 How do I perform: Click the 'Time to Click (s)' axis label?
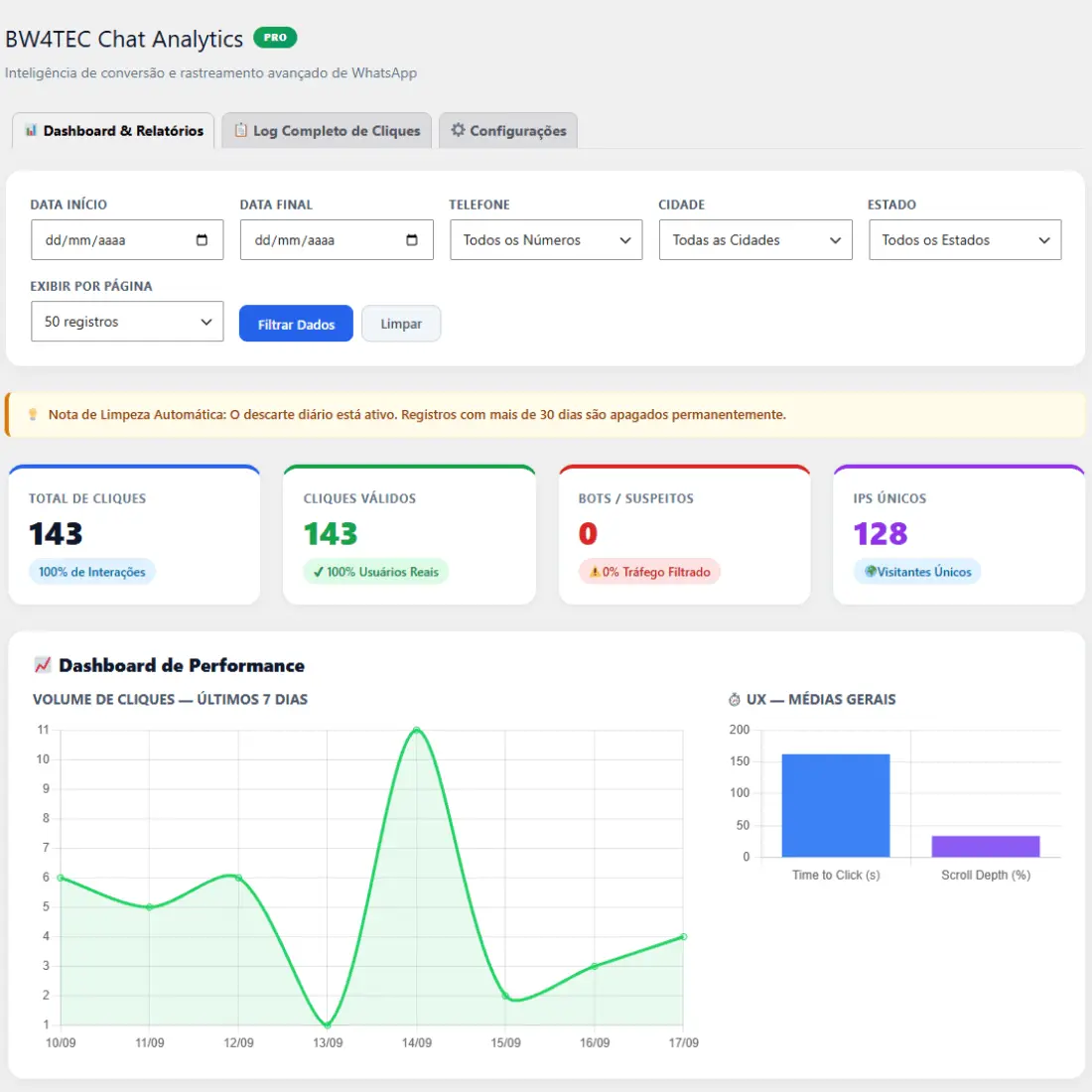pos(836,876)
